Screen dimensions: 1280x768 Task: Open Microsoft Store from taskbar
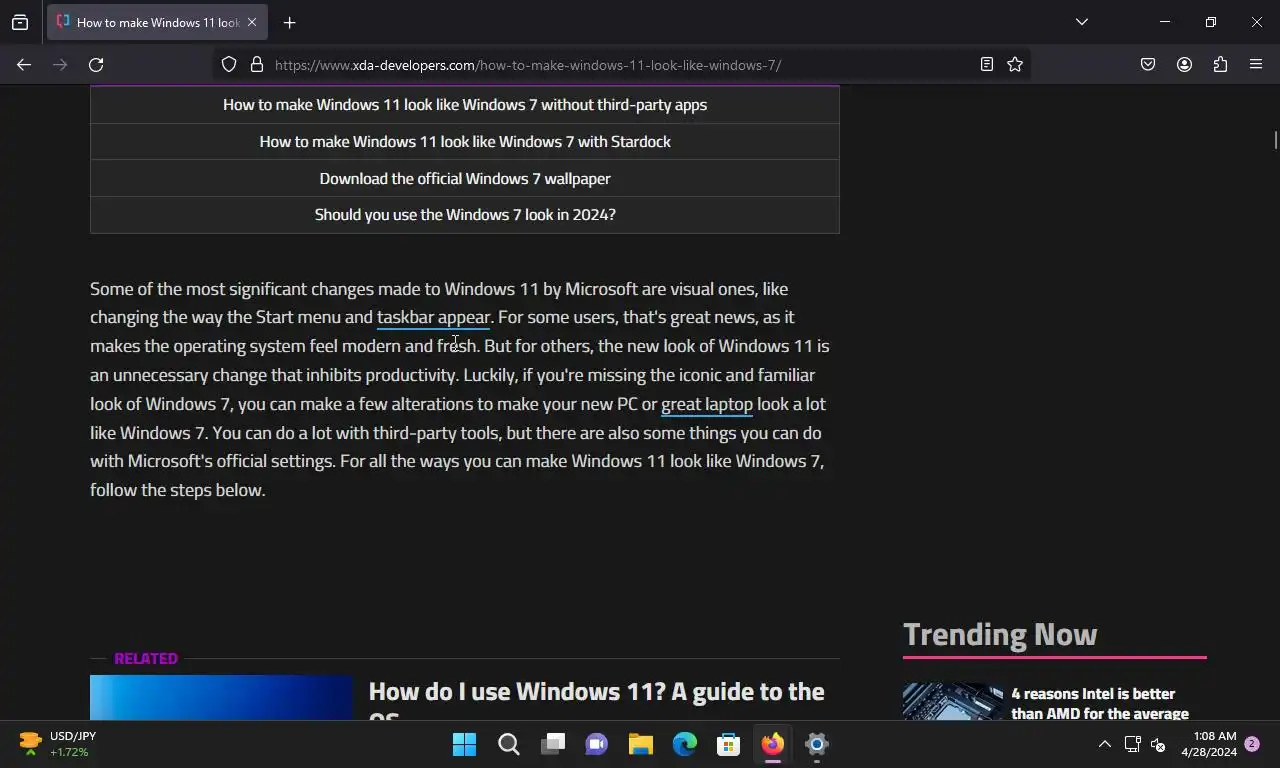click(729, 744)
